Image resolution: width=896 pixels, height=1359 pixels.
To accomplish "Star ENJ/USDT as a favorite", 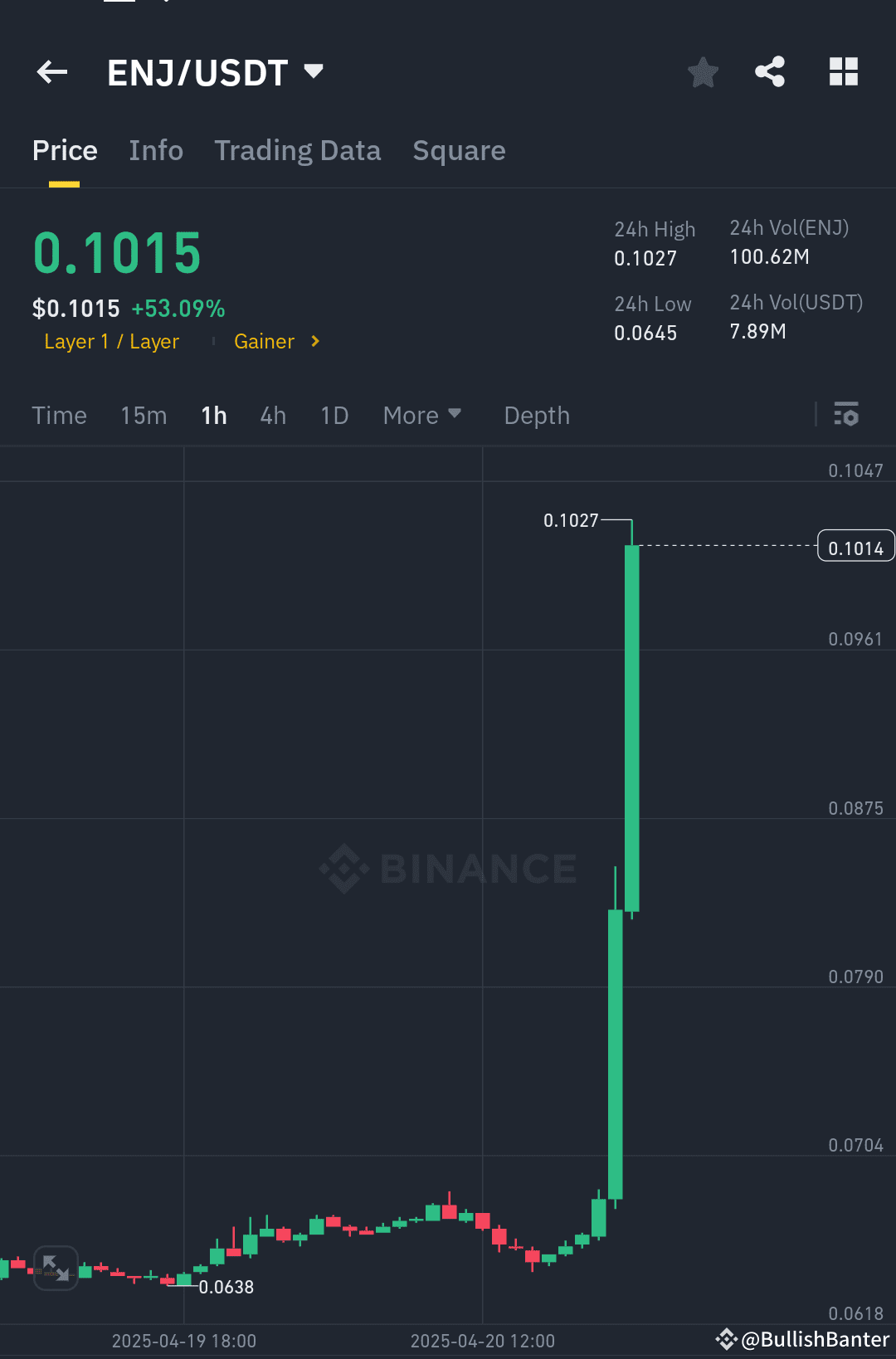I will (x=702, y=72).
